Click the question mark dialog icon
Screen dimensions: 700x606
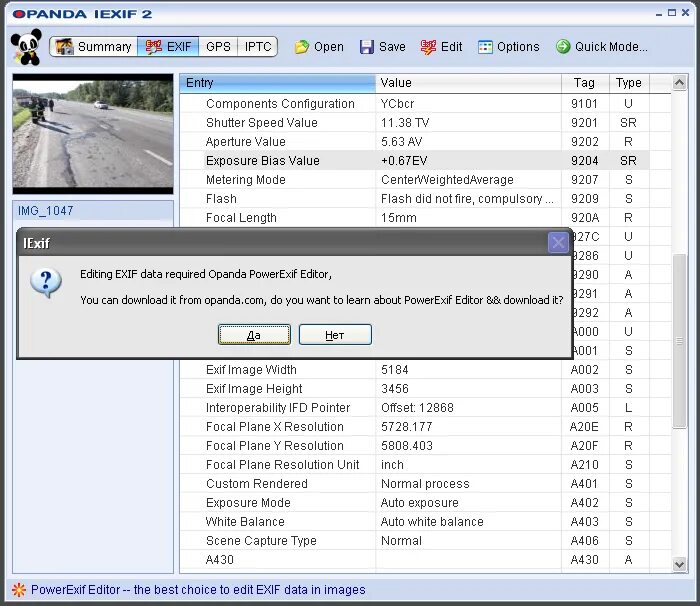click(46, 283)
